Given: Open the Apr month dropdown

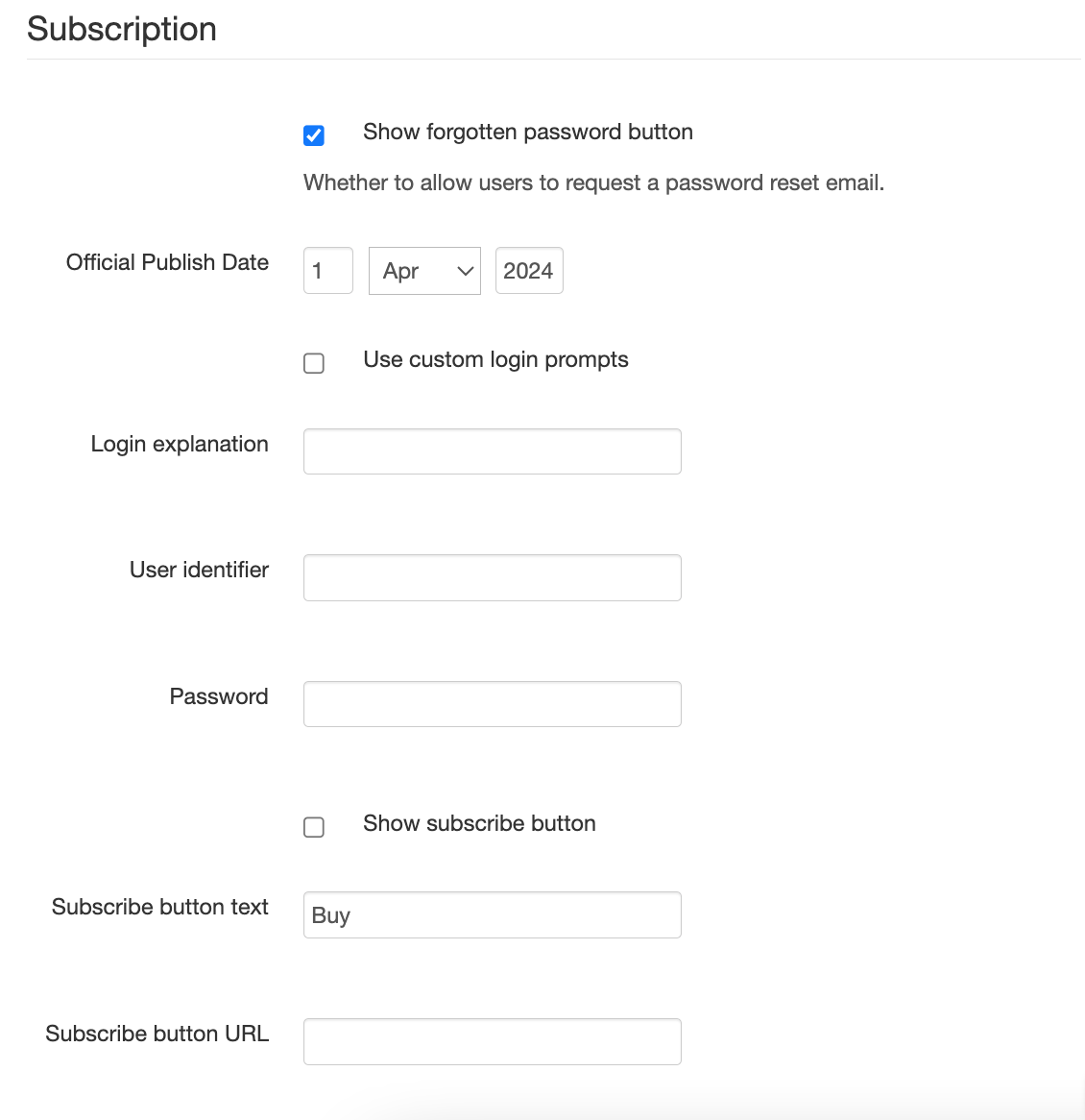Looking at the screenshot, I should [x=423, y=271].
